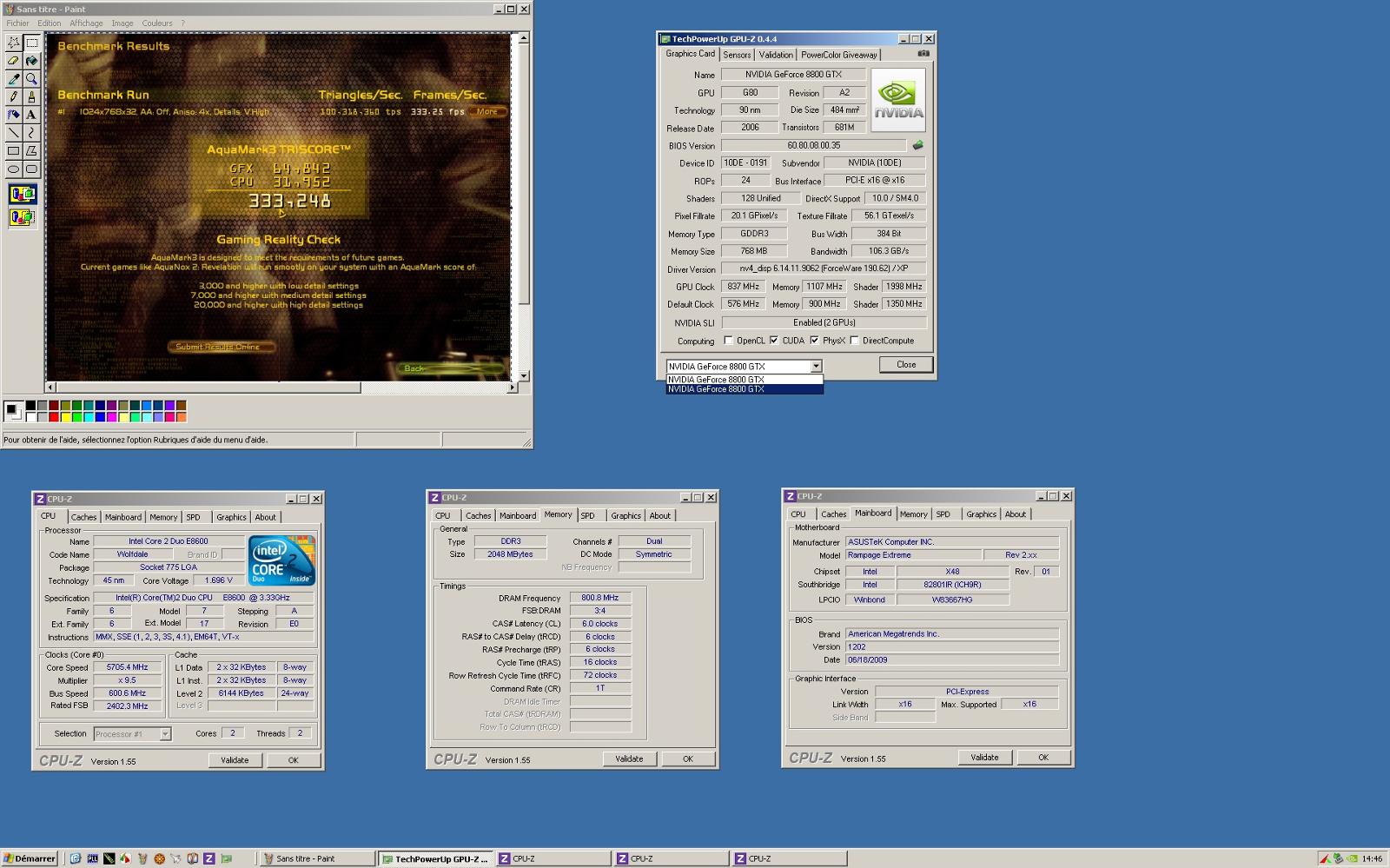Choose the Pencil tool in Paint
The height and width of the screenshot is (868, 1390).
pos(14,97)
